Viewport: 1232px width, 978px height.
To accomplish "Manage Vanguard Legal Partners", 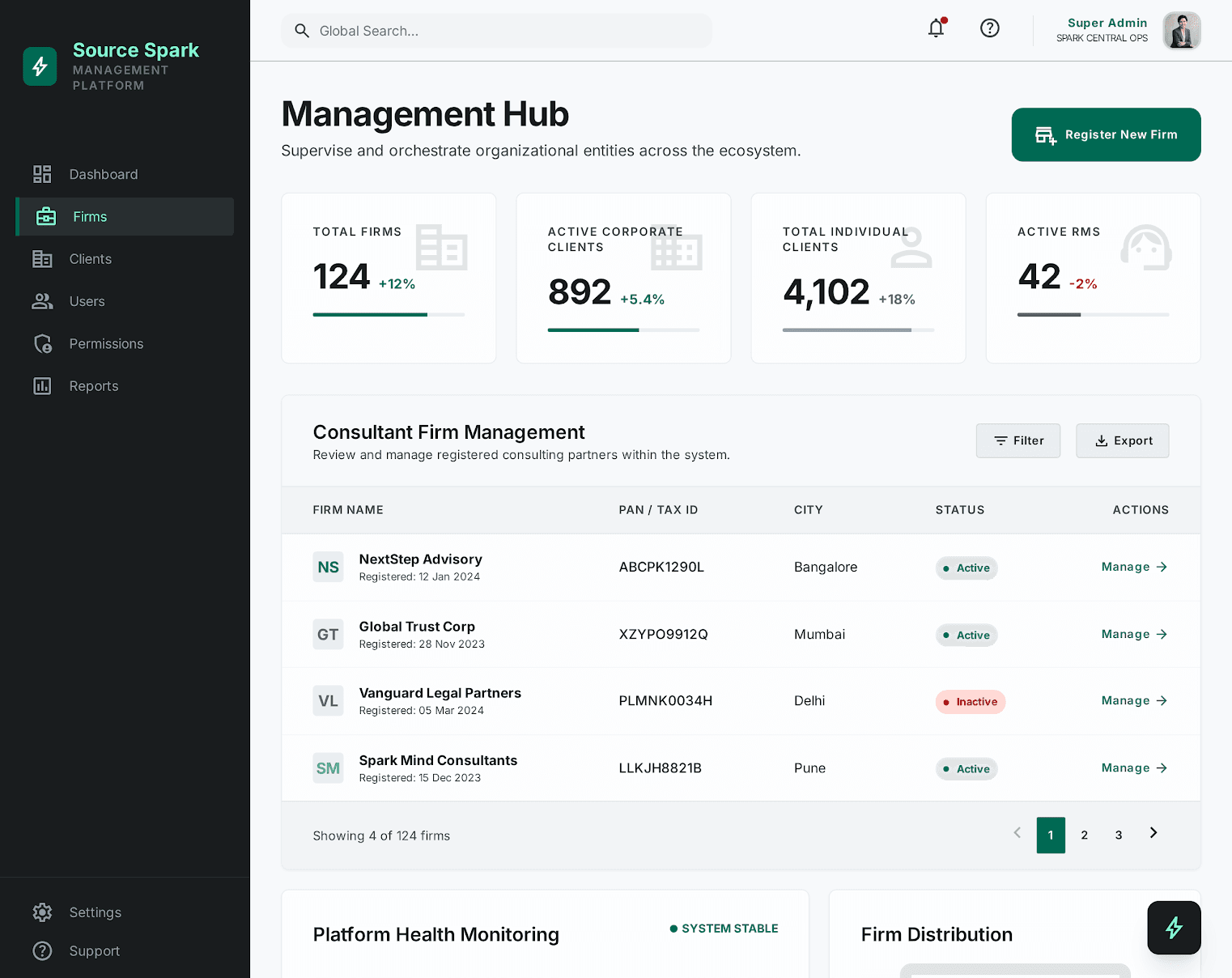I will [1134, 700].
